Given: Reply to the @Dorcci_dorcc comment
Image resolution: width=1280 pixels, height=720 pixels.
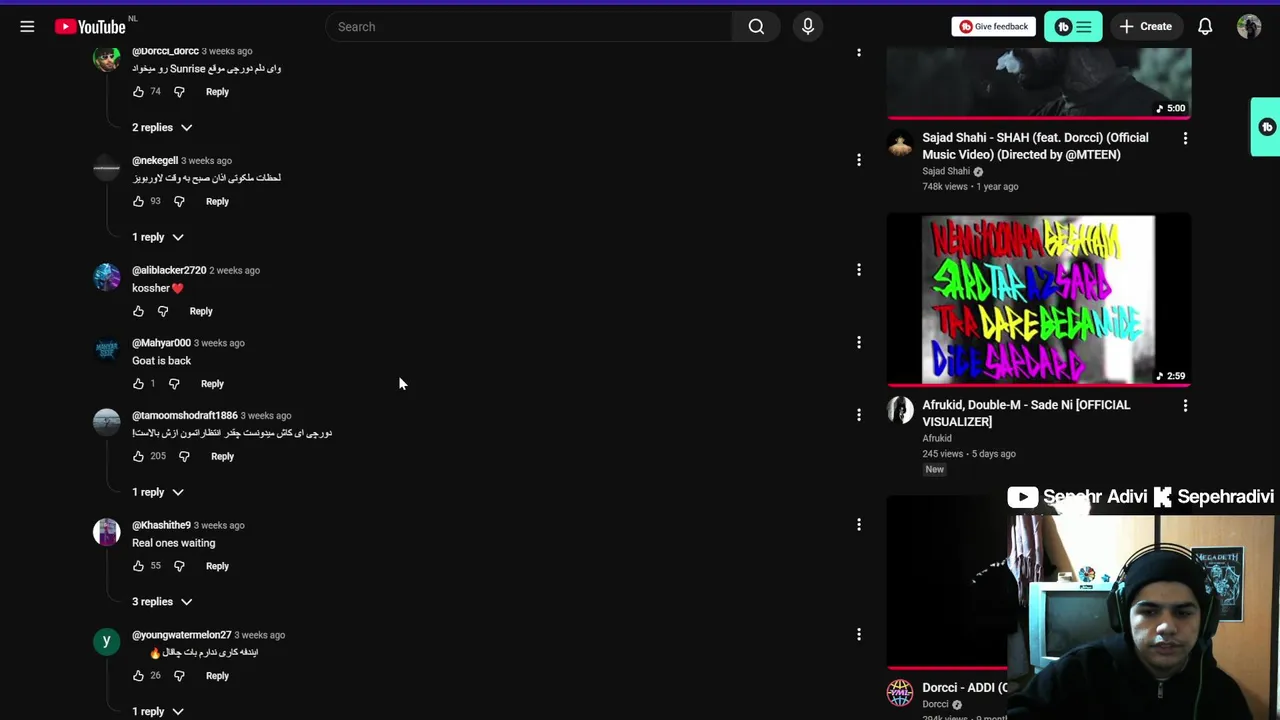Looking at the screenshot, I should tap(217, 91).
